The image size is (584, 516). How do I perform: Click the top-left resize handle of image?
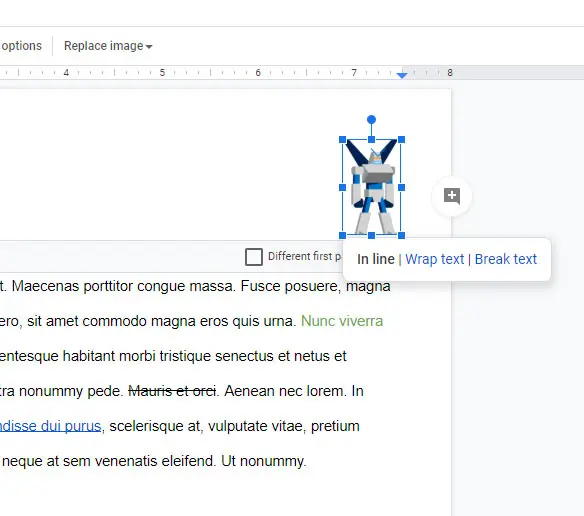coord(343,140)
